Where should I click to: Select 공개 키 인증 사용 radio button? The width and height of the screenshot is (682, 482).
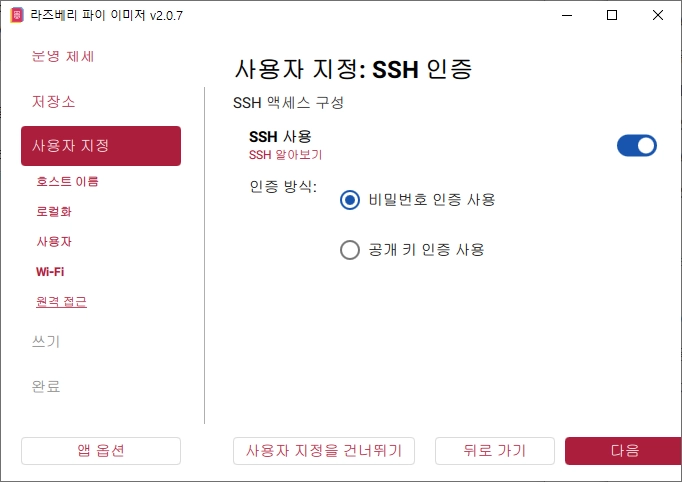350,250
